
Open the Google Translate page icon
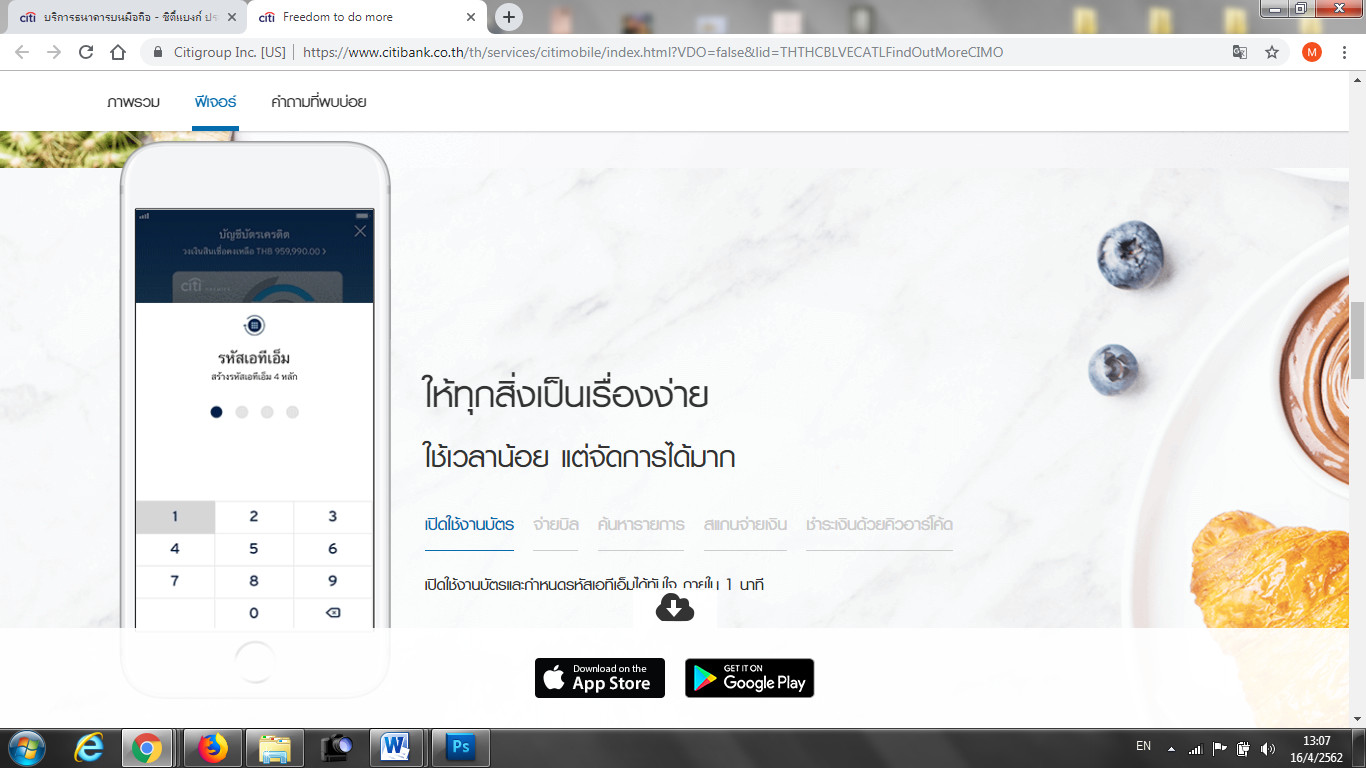[x=1240, y=52]
